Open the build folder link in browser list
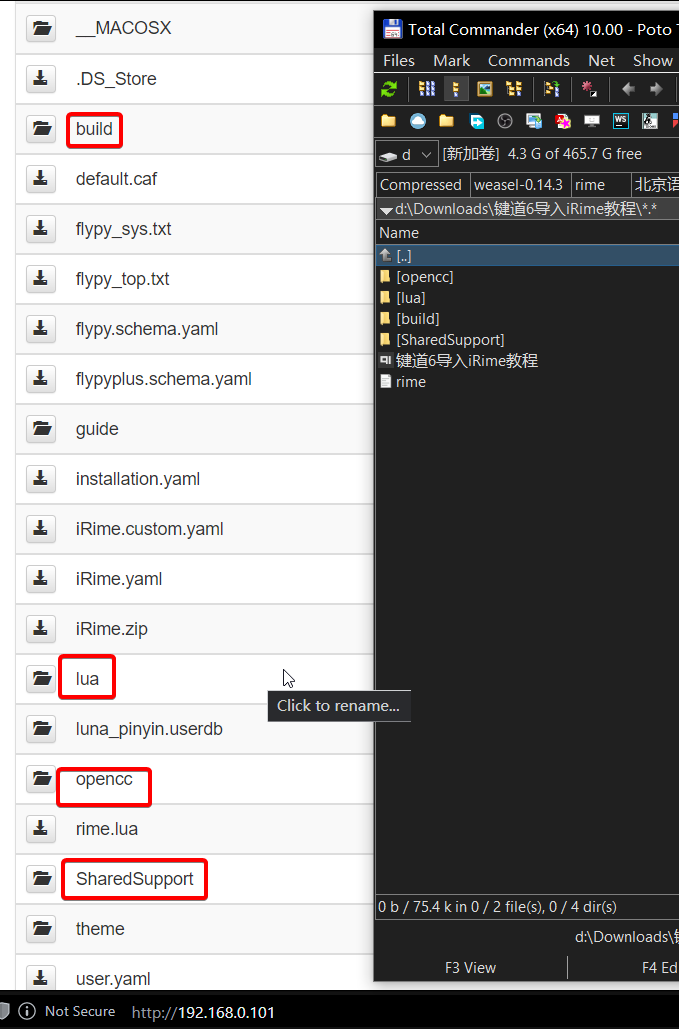This screenshot has height=1029, width=679. (94, 129)
